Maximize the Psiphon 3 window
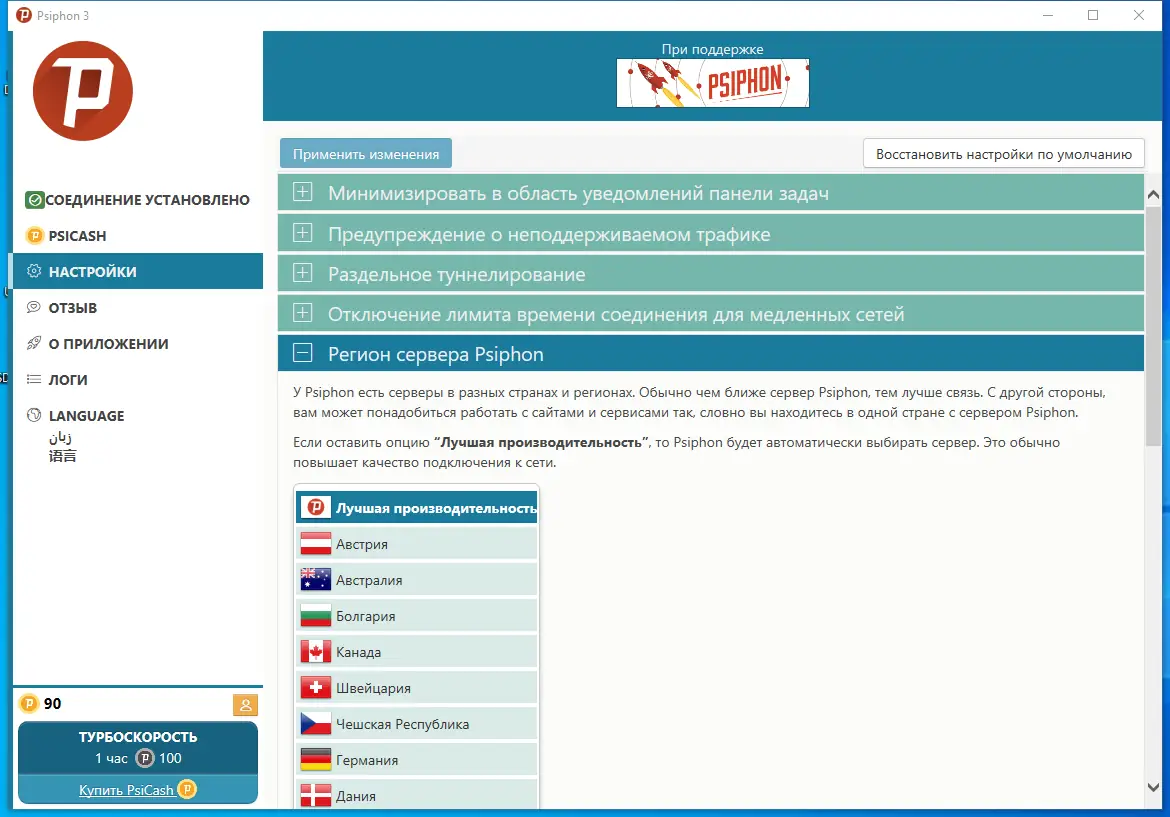 pos(1093,15)
